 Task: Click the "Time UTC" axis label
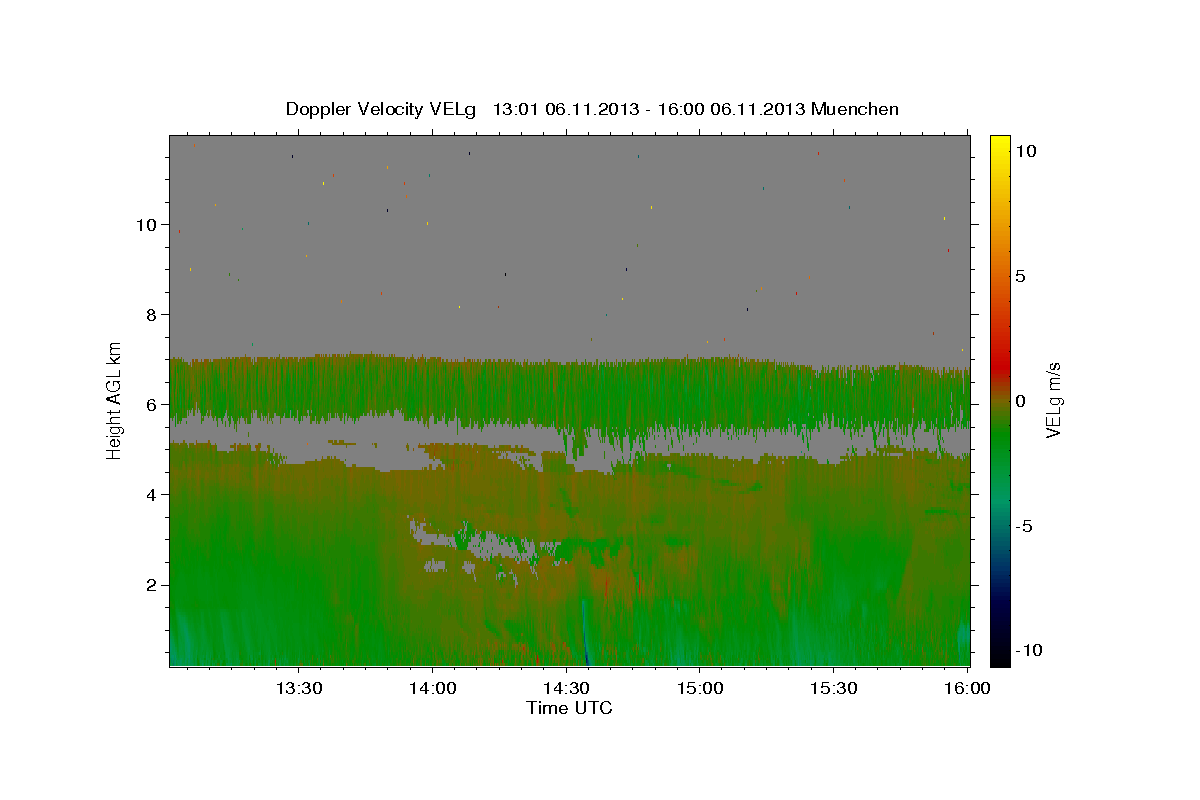pos(569,708)
